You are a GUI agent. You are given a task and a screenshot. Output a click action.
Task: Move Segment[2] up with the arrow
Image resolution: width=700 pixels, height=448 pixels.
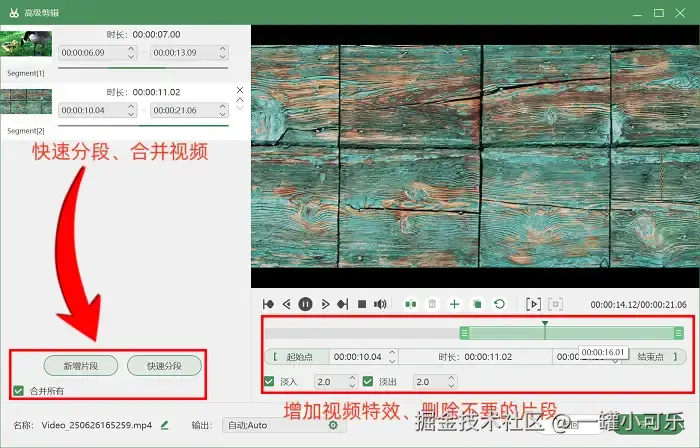click(x=240, y=100)
